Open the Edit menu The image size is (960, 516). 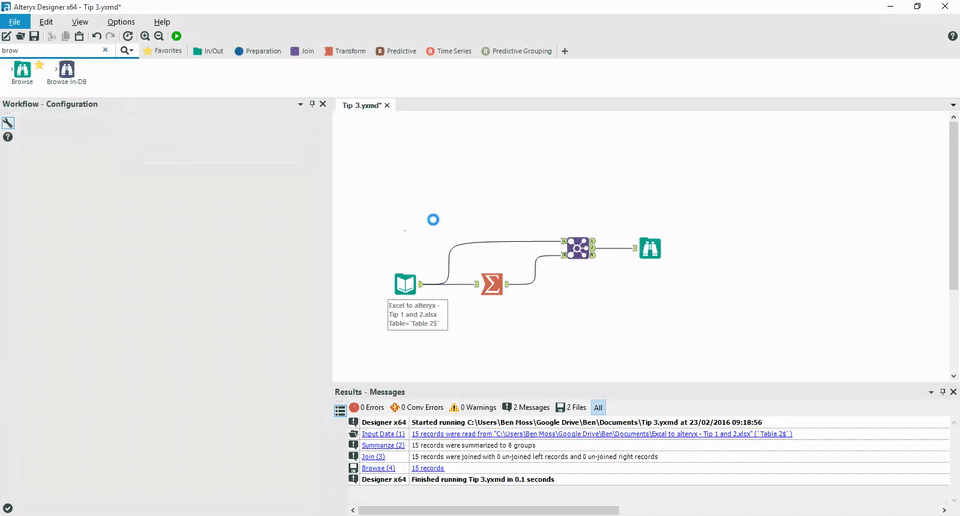tap(46, 22)
